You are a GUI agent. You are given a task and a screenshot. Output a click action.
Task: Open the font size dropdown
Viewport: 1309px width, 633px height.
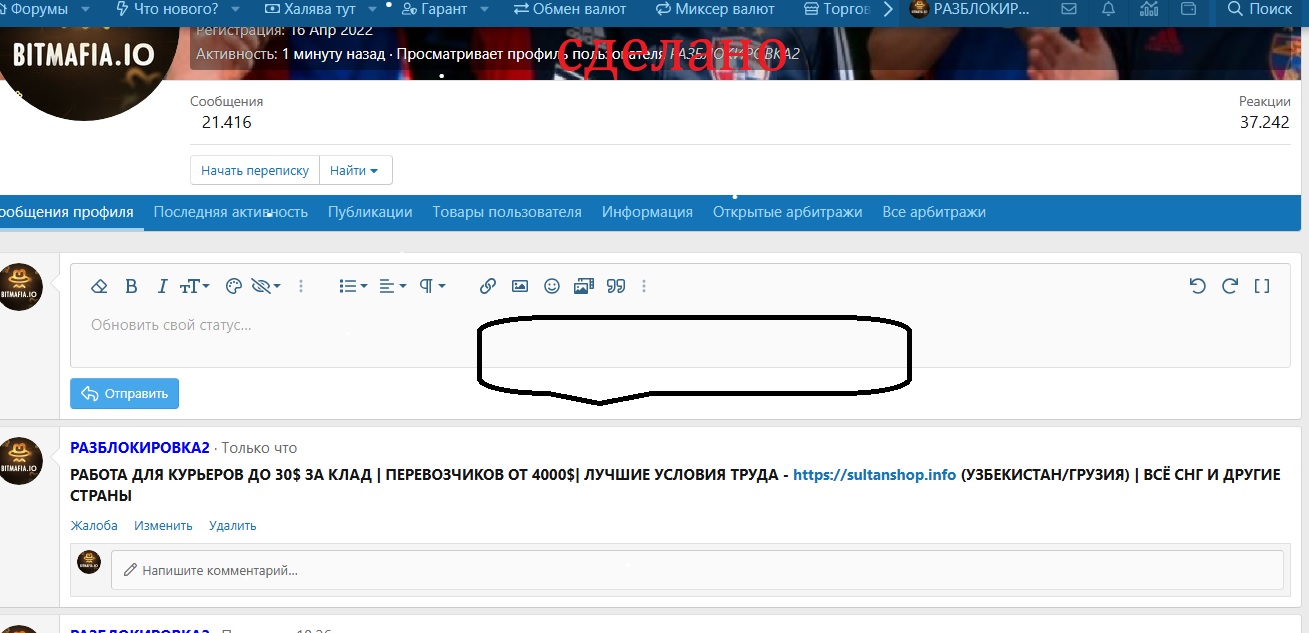tap(192, 286)
